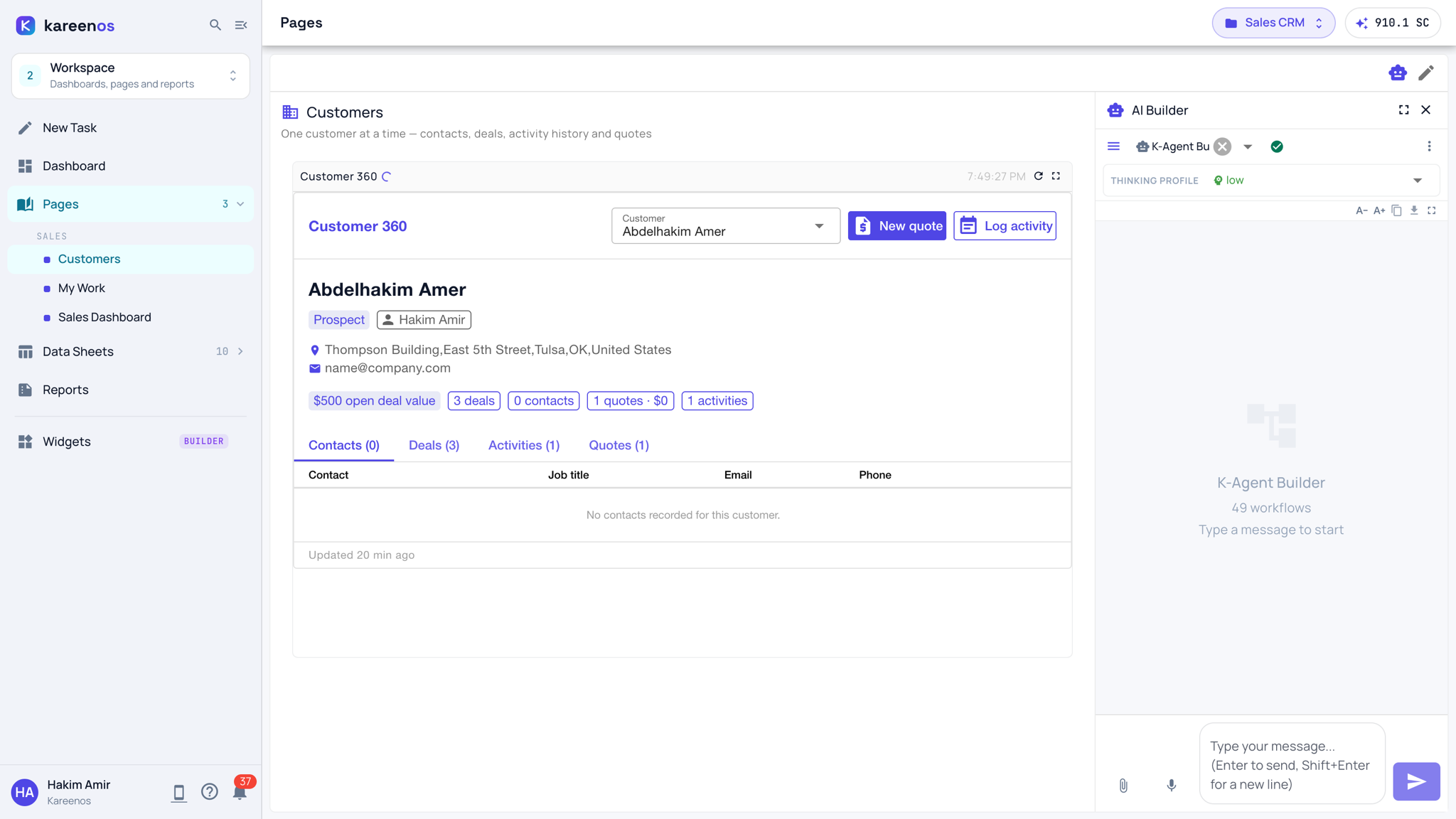Click the Customers page building icon
Viewport: 1456px width, 819px height.
[290, 112]
